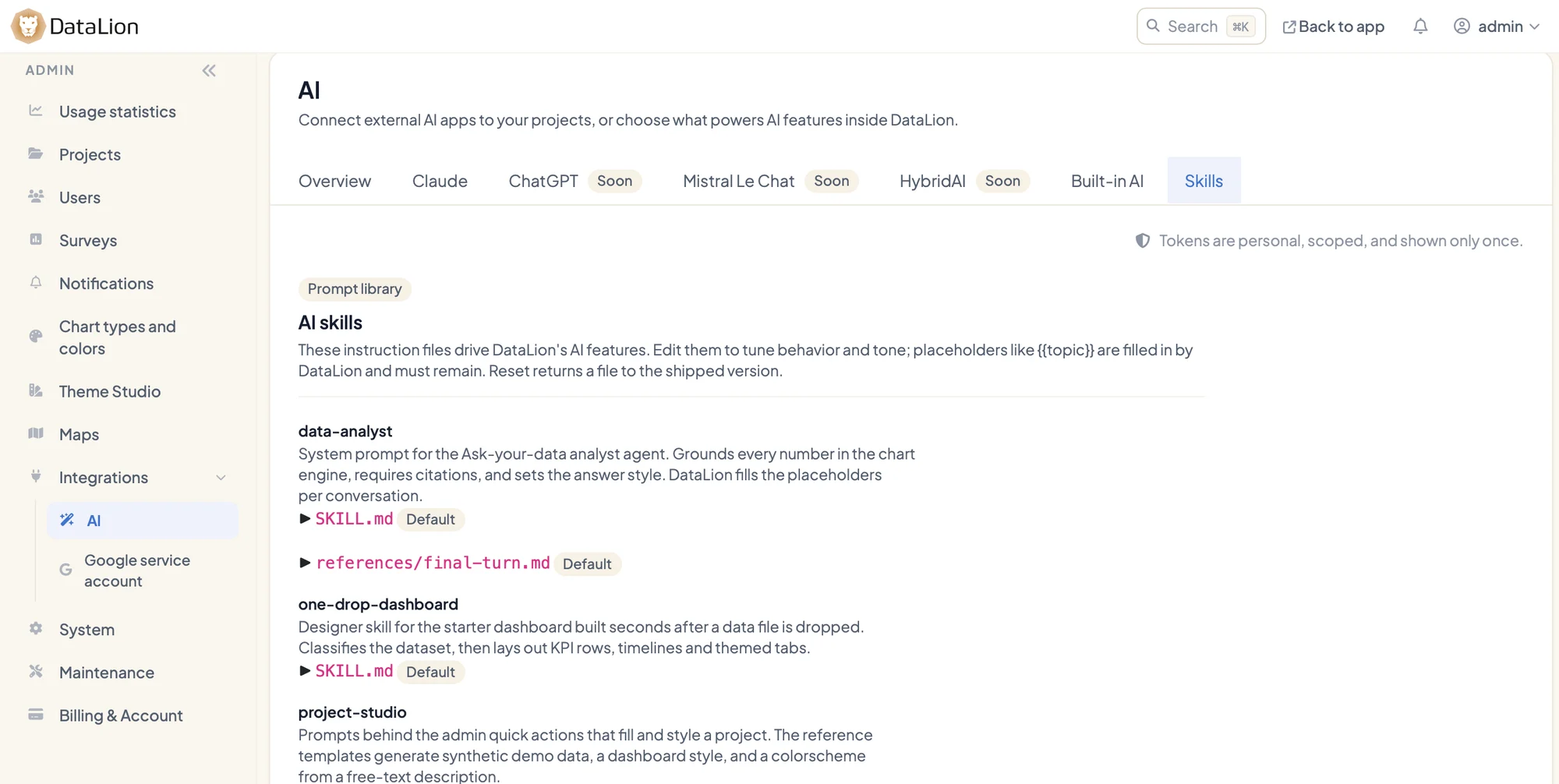Click the Google G icon
Image resolution: width=1559 pixels, height=784 pixels.
tap(65, 570)
